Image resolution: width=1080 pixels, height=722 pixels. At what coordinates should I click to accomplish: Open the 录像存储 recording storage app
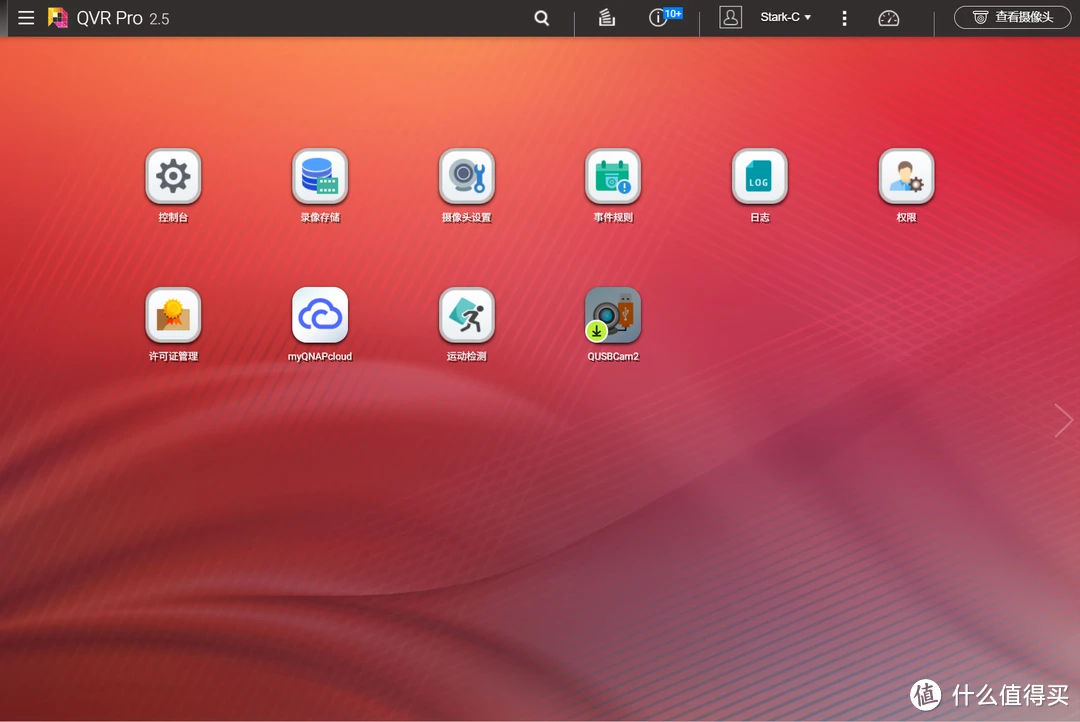tap(320, 176)
